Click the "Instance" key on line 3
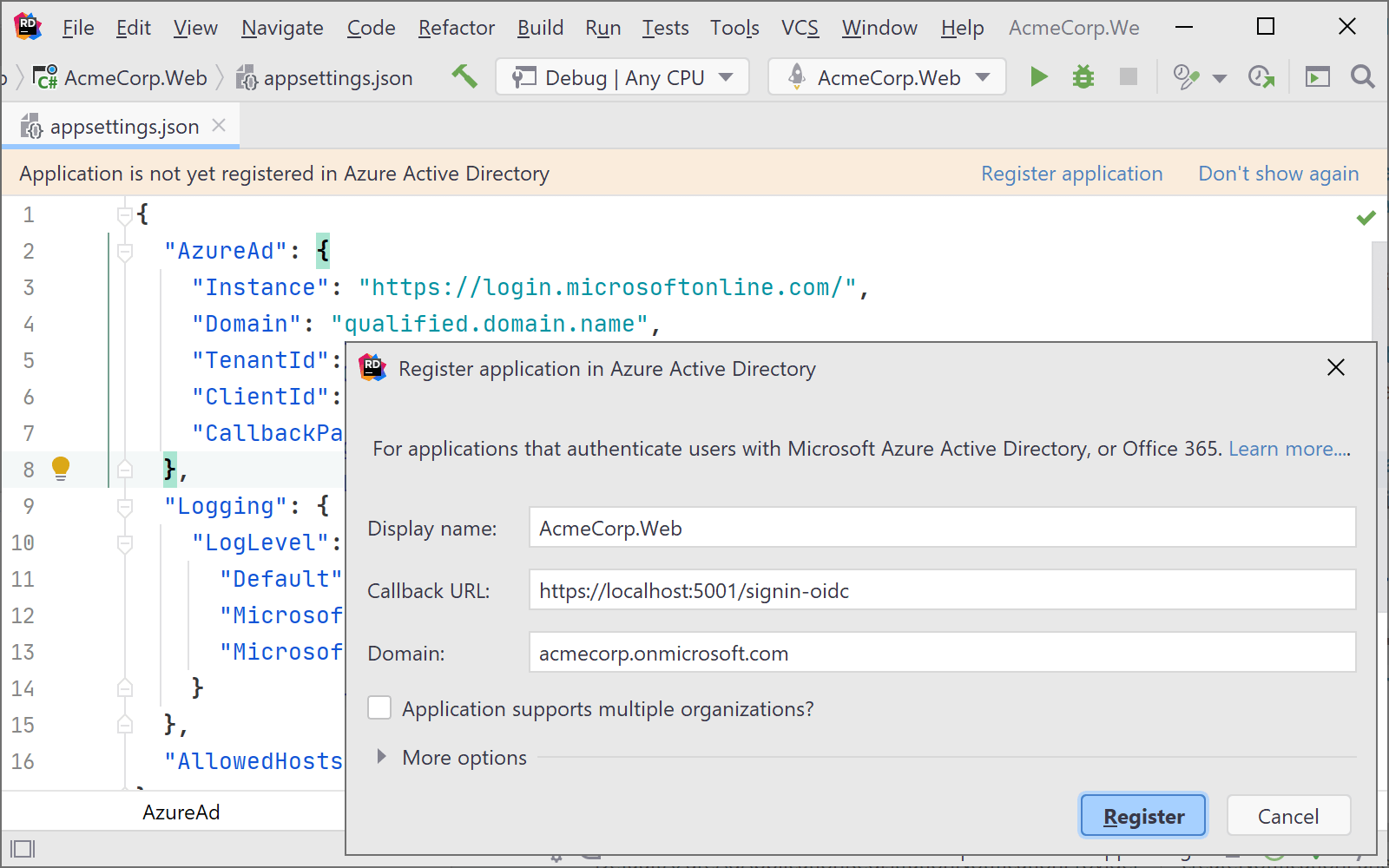Screen dimensions: 1389x868 point(260,287)
